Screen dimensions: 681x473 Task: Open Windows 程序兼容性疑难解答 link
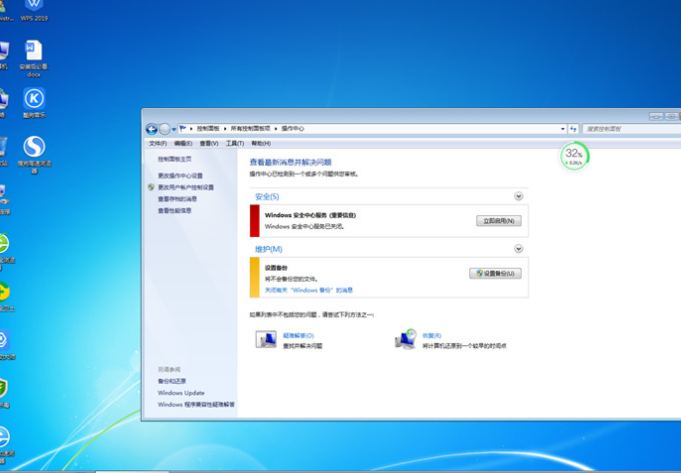click(x=196, y=404)
